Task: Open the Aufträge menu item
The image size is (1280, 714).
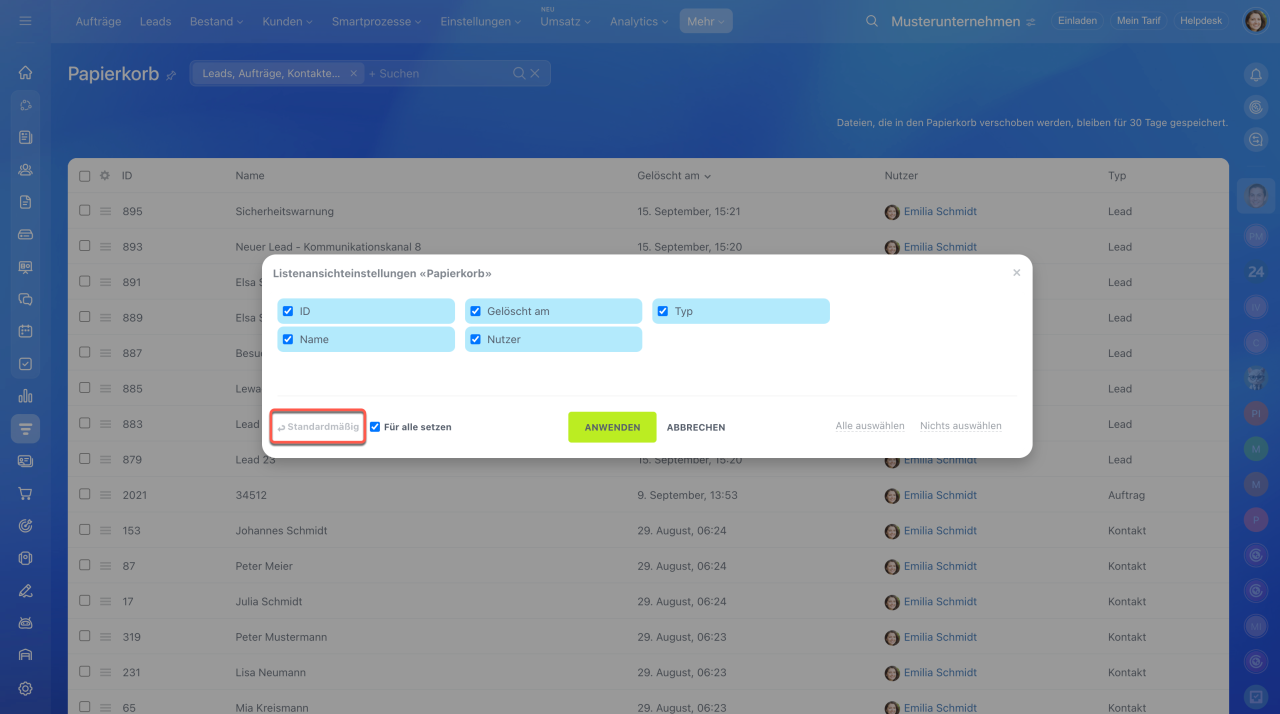Action: [x=98, y=21]
